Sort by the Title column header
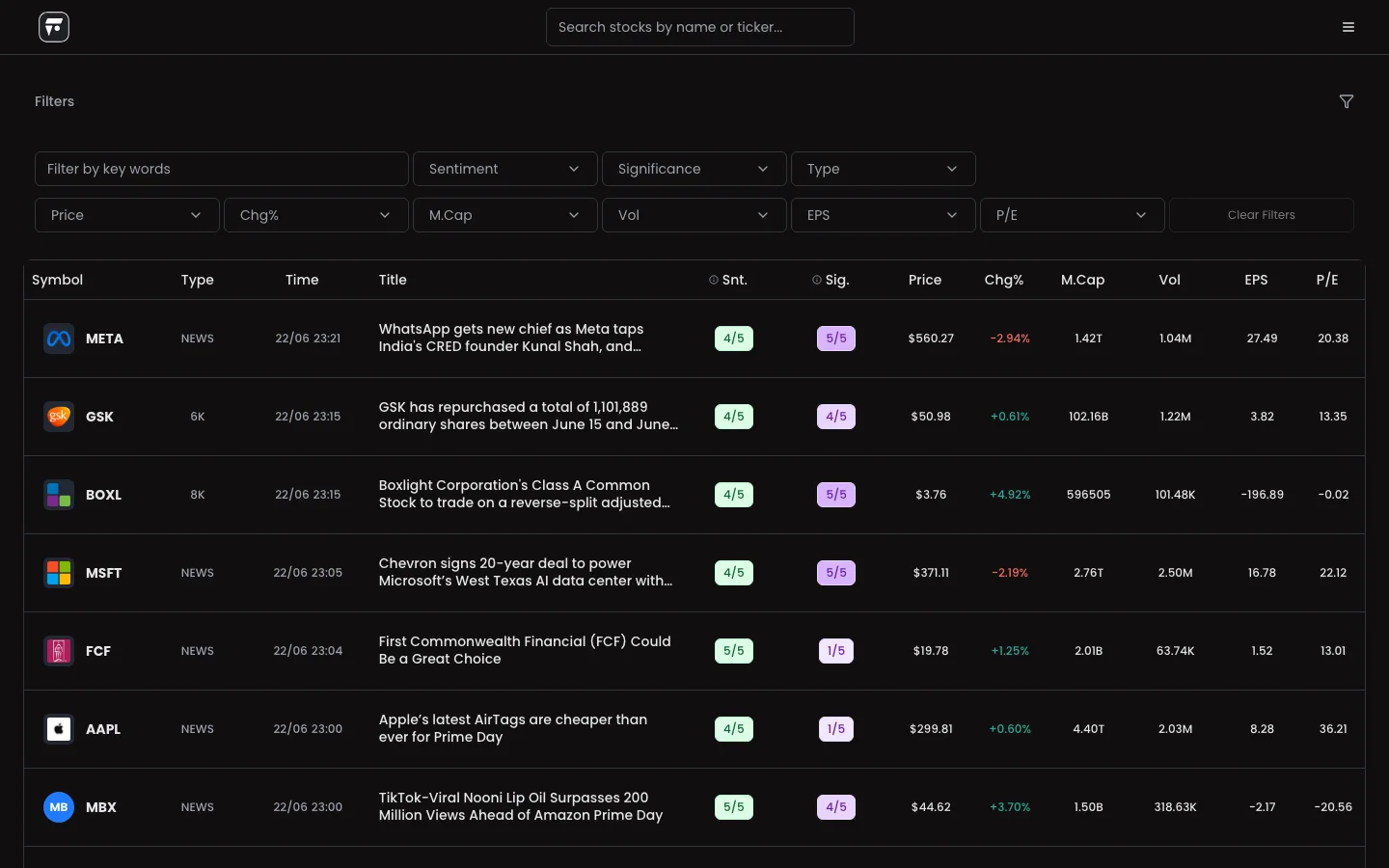Screen dimensions: 1389x868 (x=393, y=280)
